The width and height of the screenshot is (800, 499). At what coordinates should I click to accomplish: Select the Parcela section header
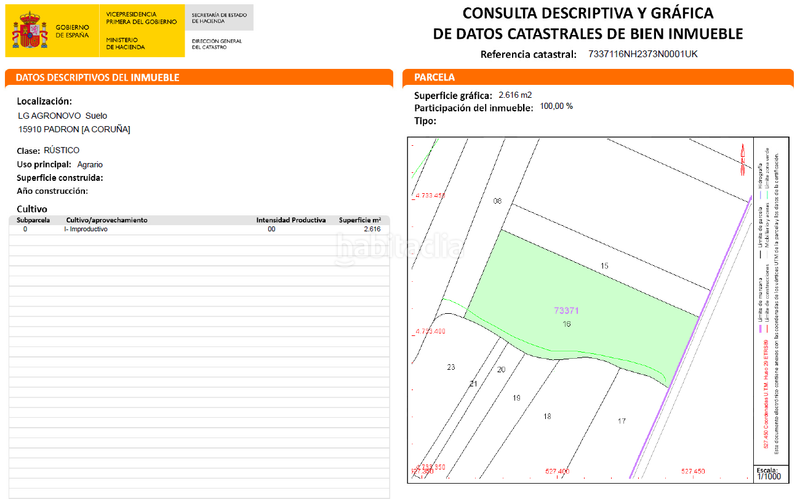click(x=434, y=78)
